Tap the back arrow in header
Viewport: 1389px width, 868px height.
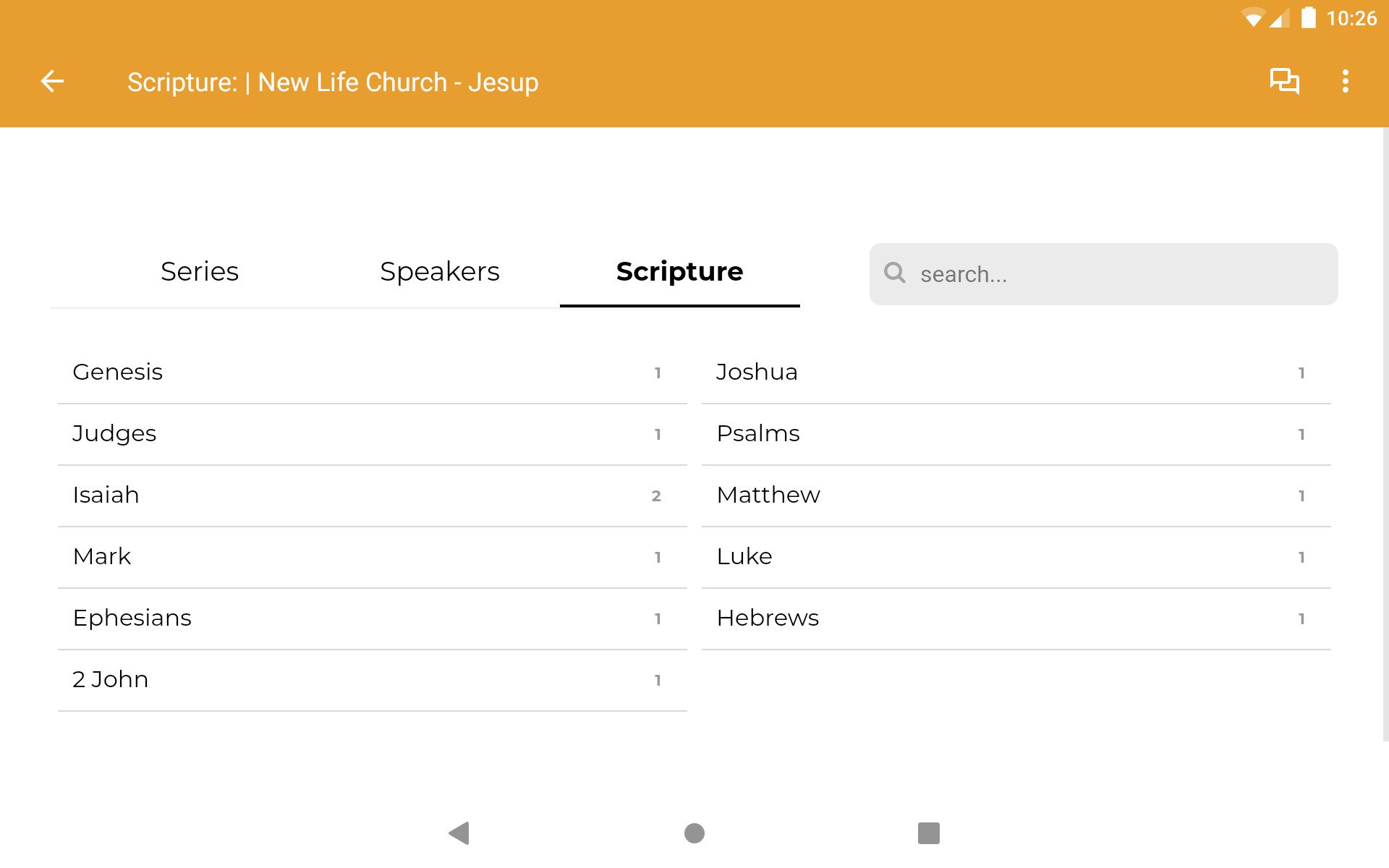(52, 82)
